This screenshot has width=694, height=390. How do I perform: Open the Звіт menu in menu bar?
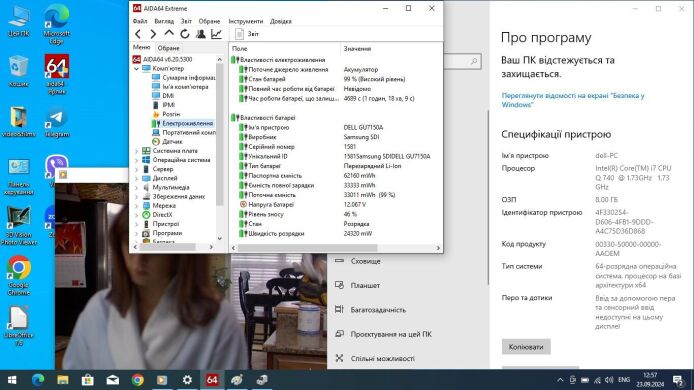tap(186, 21)
